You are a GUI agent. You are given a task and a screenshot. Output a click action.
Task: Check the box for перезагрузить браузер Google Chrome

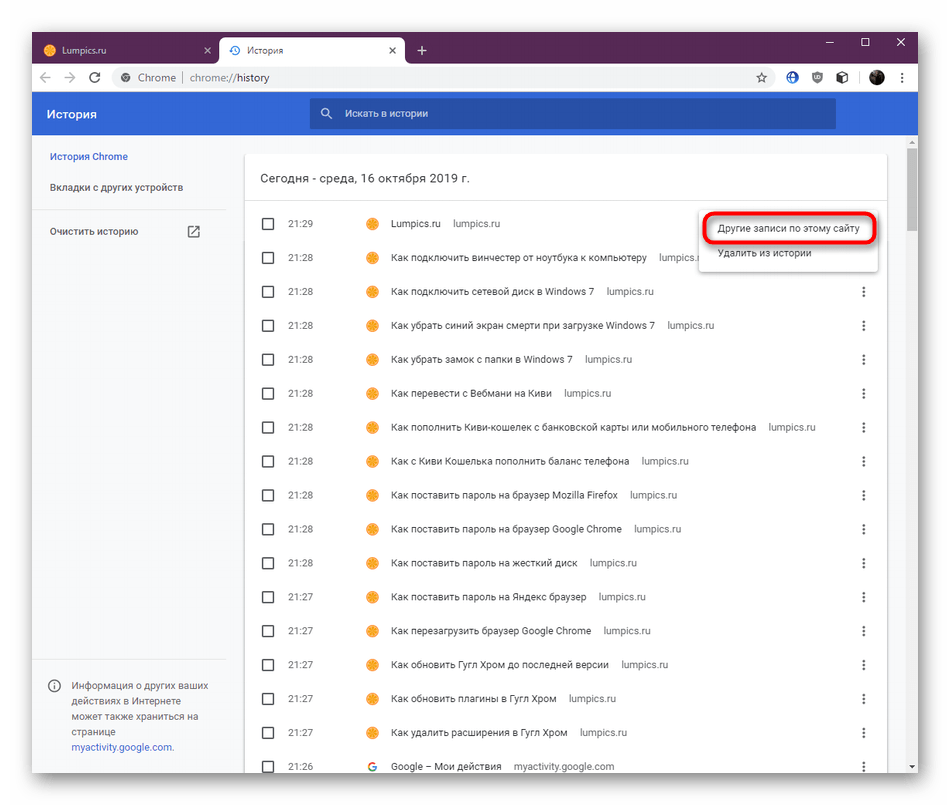click(268, 631)
